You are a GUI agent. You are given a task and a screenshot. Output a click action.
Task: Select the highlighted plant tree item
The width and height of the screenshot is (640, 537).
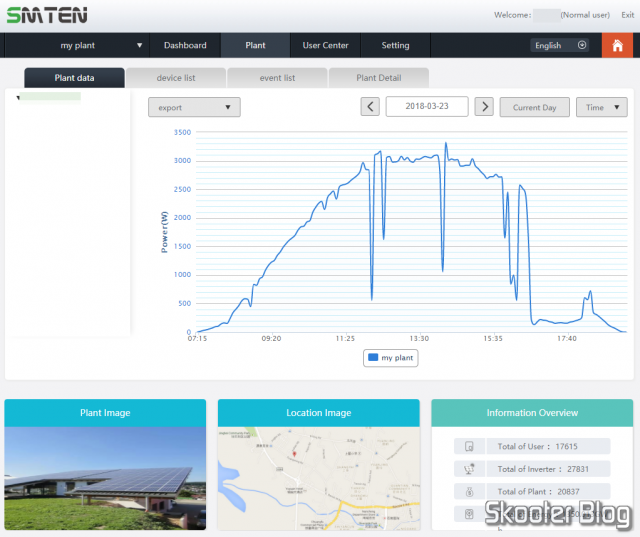click(x=50, y=97)
